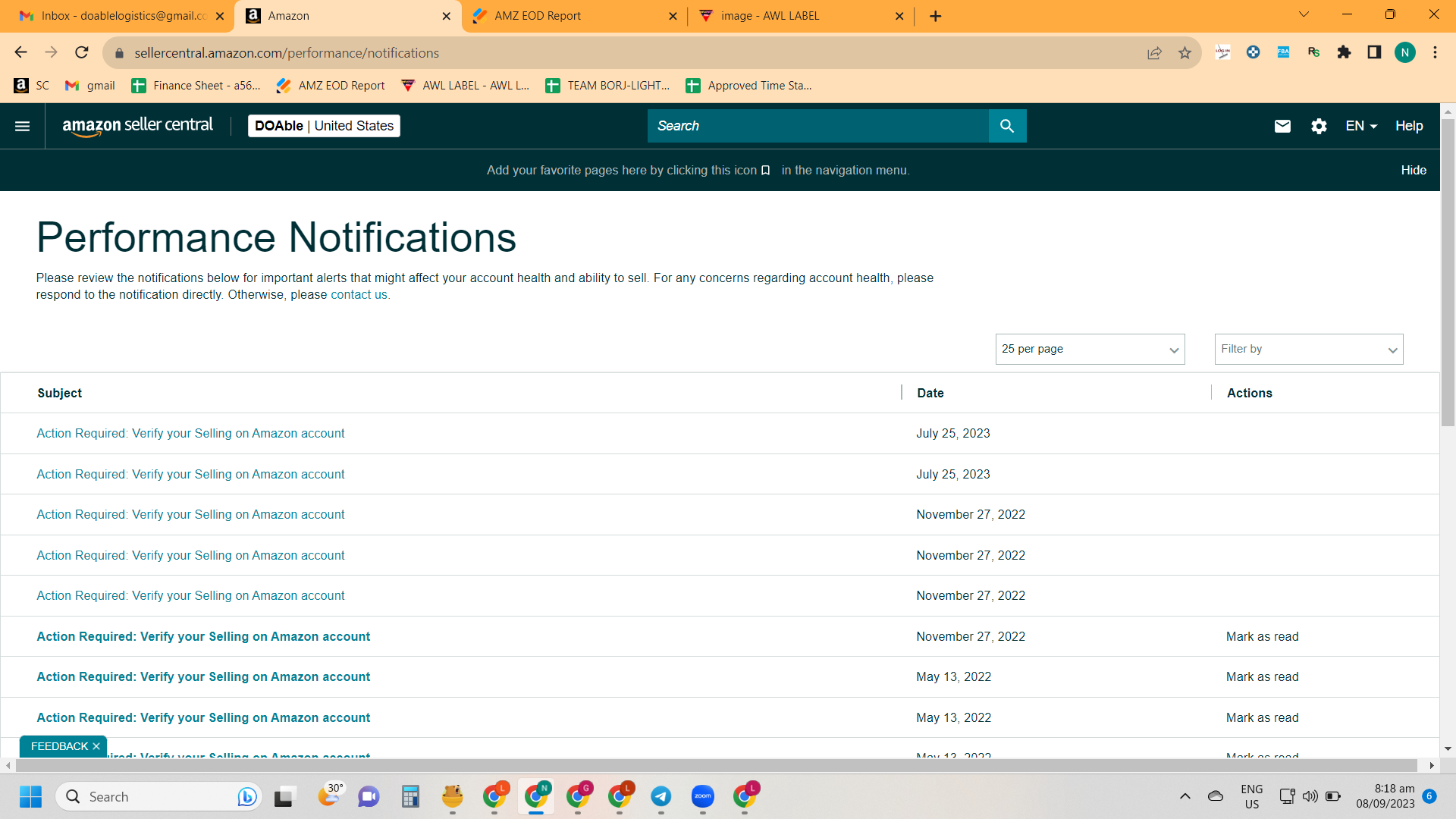Screen dimensions: 1456x819
Task: Open the DOAble United States account switcher
Action: [324, 126]
